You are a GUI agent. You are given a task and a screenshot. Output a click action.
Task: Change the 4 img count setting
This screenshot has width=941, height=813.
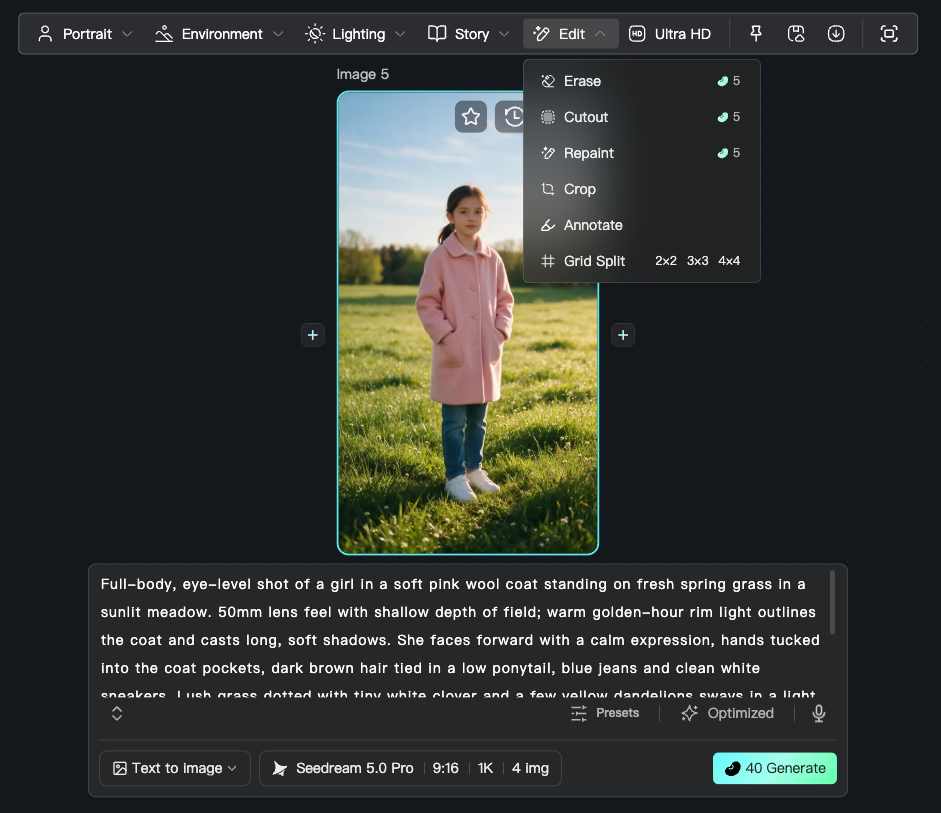[530, 768]
